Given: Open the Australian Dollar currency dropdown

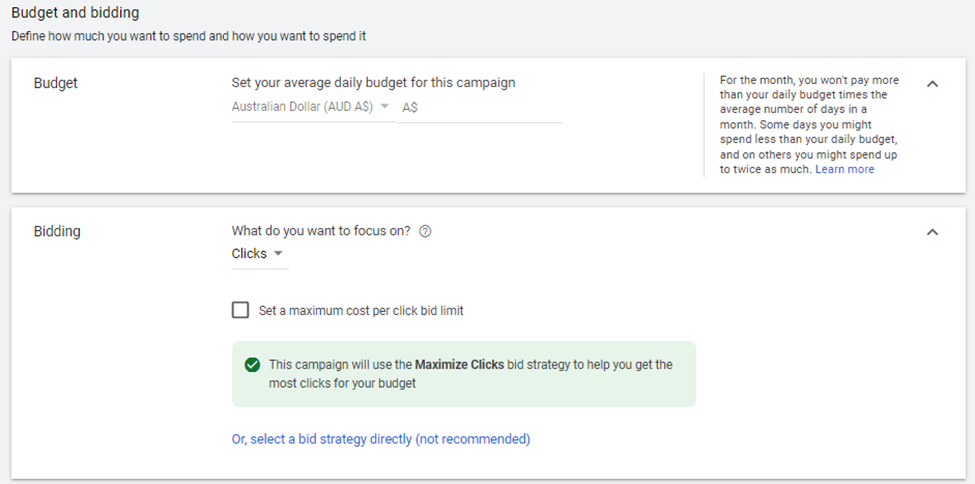Looking at the screenshot, I should [x=313, y=107].
